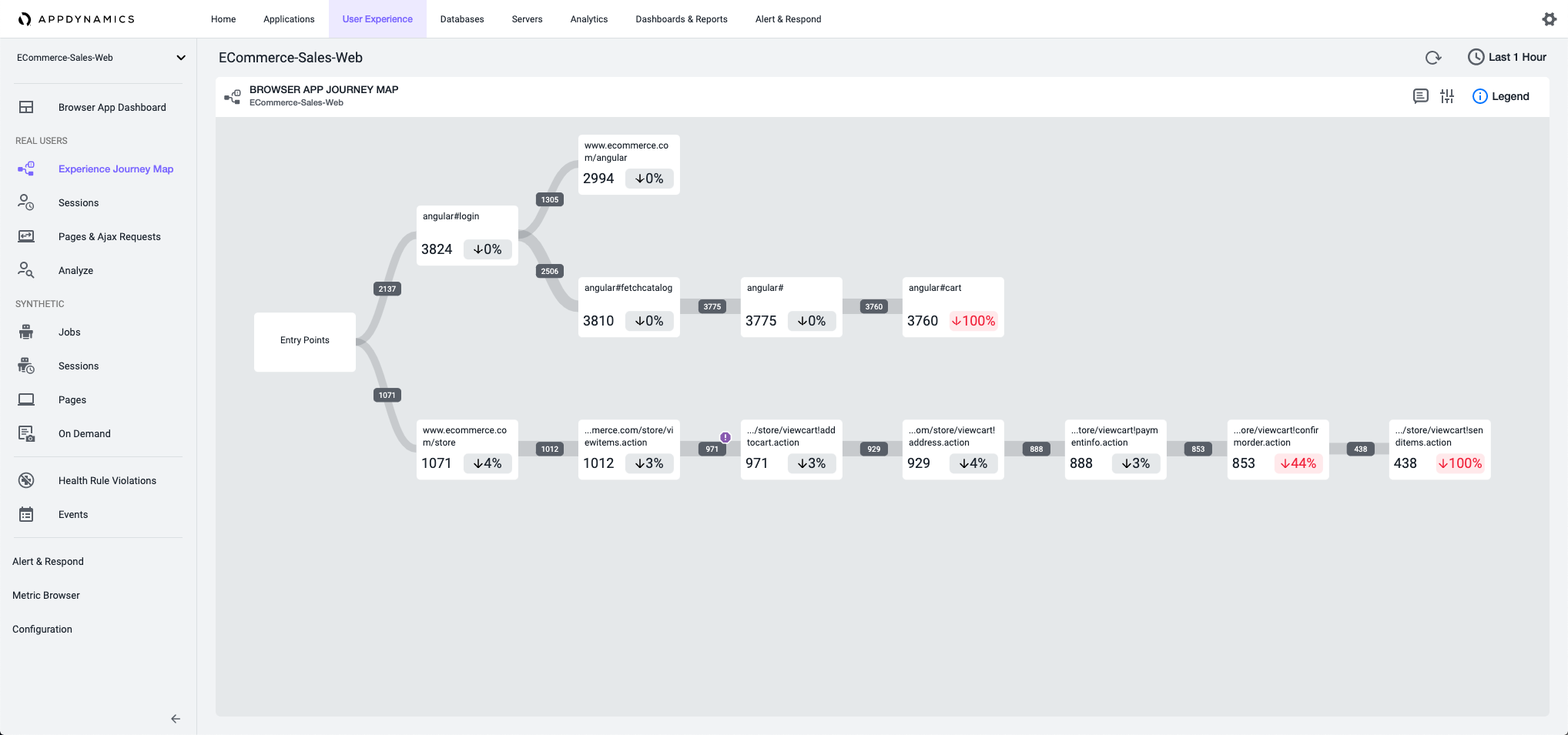
Task: Open Configuration in sidebar
Action: tap(42, 630)
